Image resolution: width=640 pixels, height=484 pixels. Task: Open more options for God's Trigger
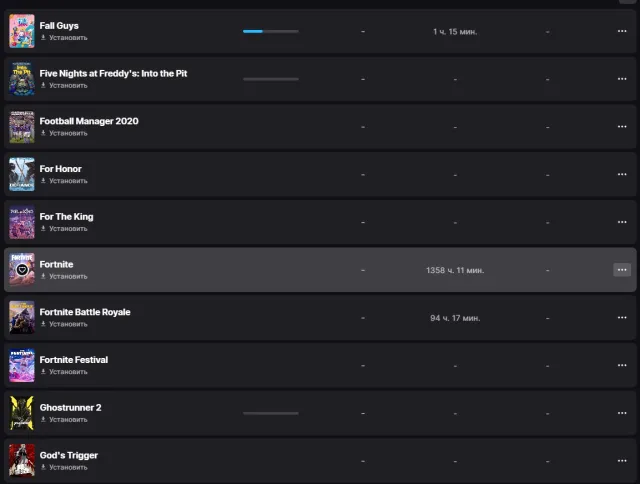click(x=622, y=461)
